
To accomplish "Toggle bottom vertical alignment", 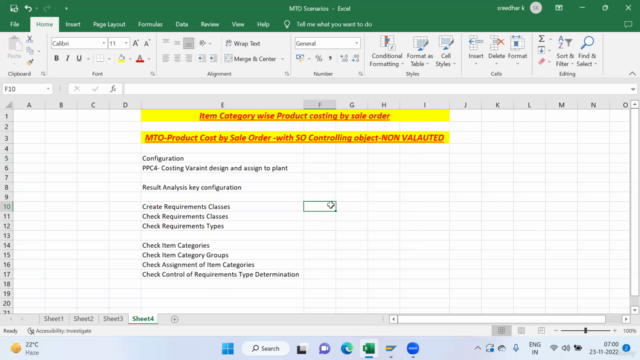I will [x=189, y=43].
